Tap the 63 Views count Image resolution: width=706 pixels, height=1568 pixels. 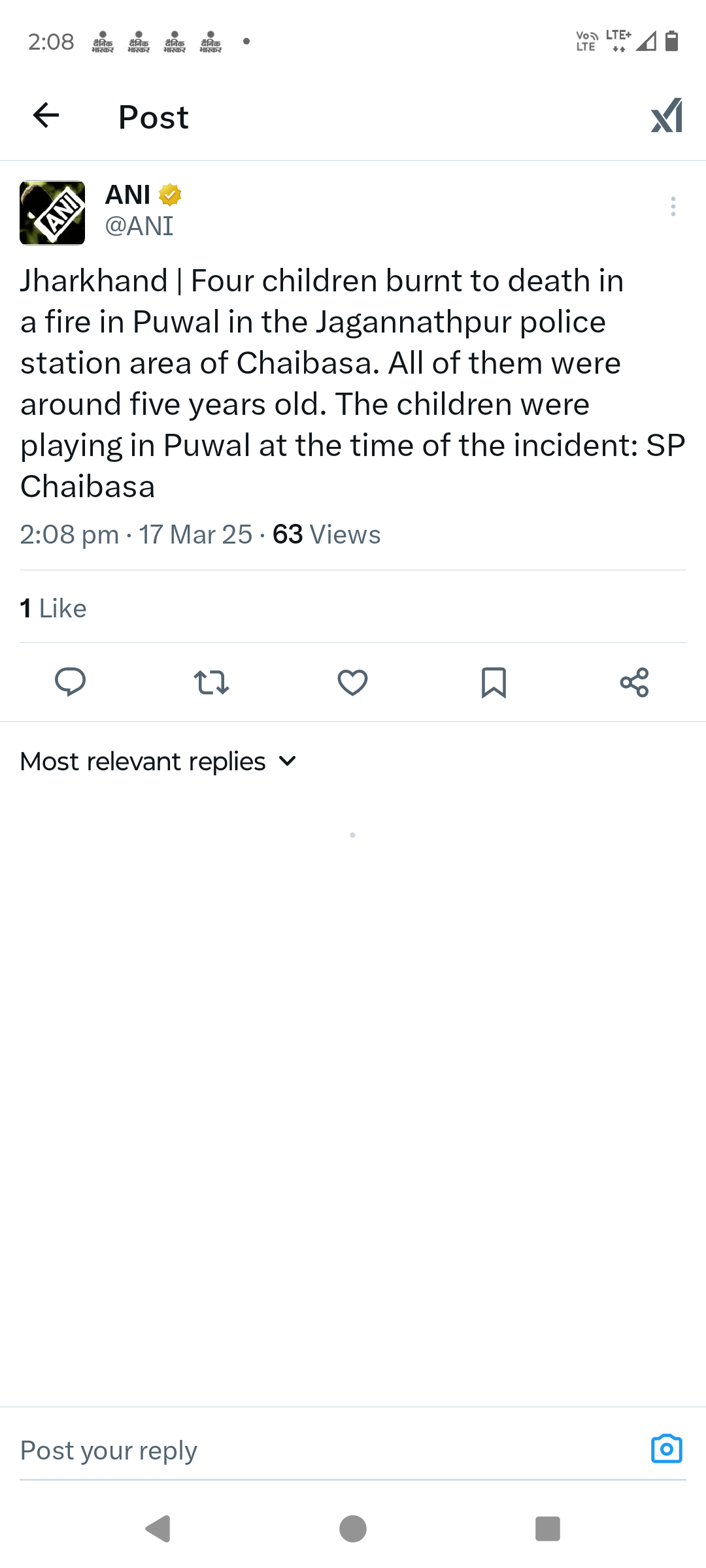click(326, 534)
